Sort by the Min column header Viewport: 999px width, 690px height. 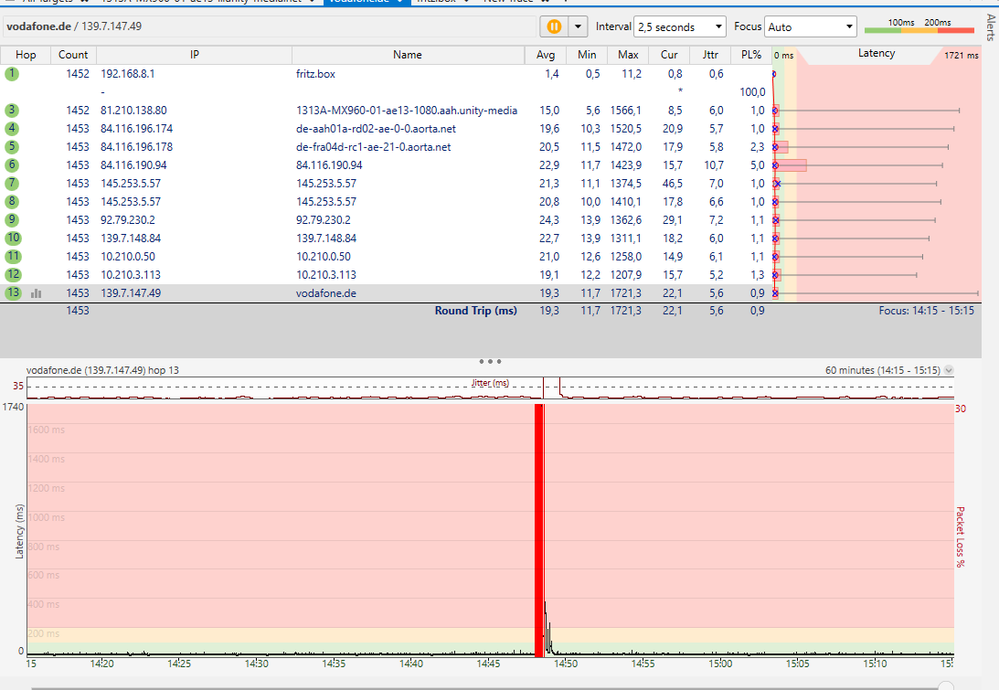[x=587, y=55]
